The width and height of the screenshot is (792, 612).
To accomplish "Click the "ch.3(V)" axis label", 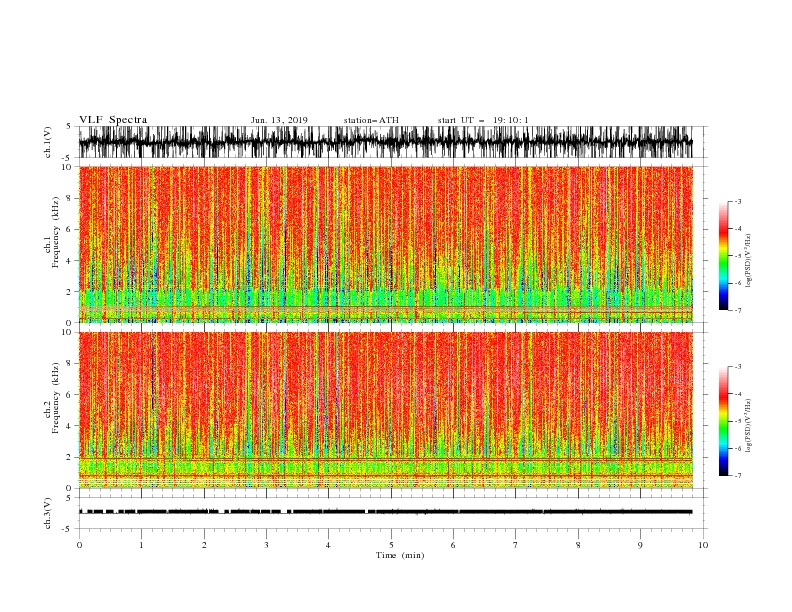I will 48,513.
